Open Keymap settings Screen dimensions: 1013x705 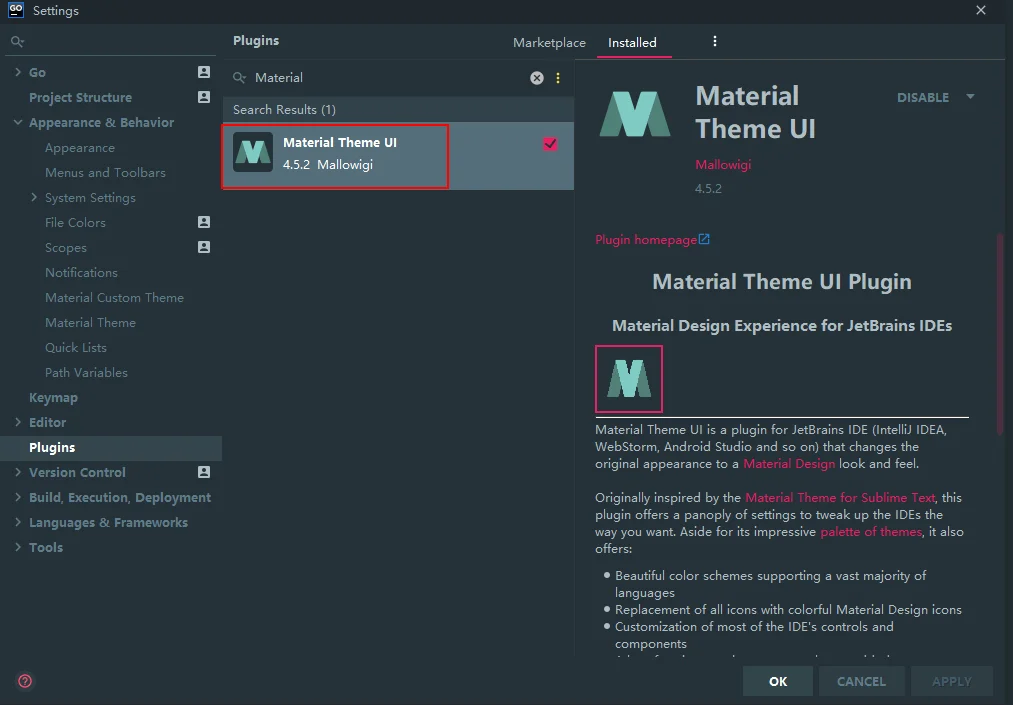tap(53, 397)
